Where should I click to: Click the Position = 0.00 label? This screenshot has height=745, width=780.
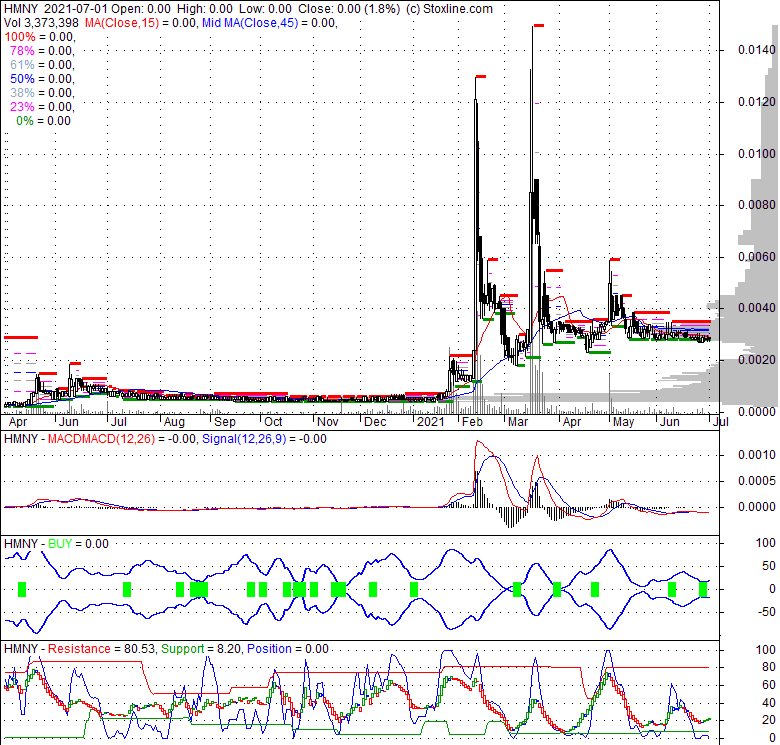point(288,649)
